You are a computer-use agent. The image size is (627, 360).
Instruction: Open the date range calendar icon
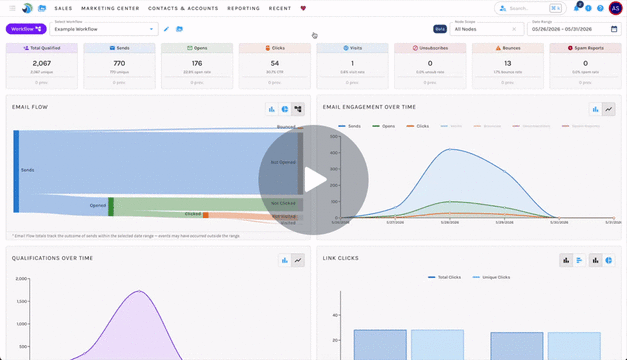tap(614, 29)
